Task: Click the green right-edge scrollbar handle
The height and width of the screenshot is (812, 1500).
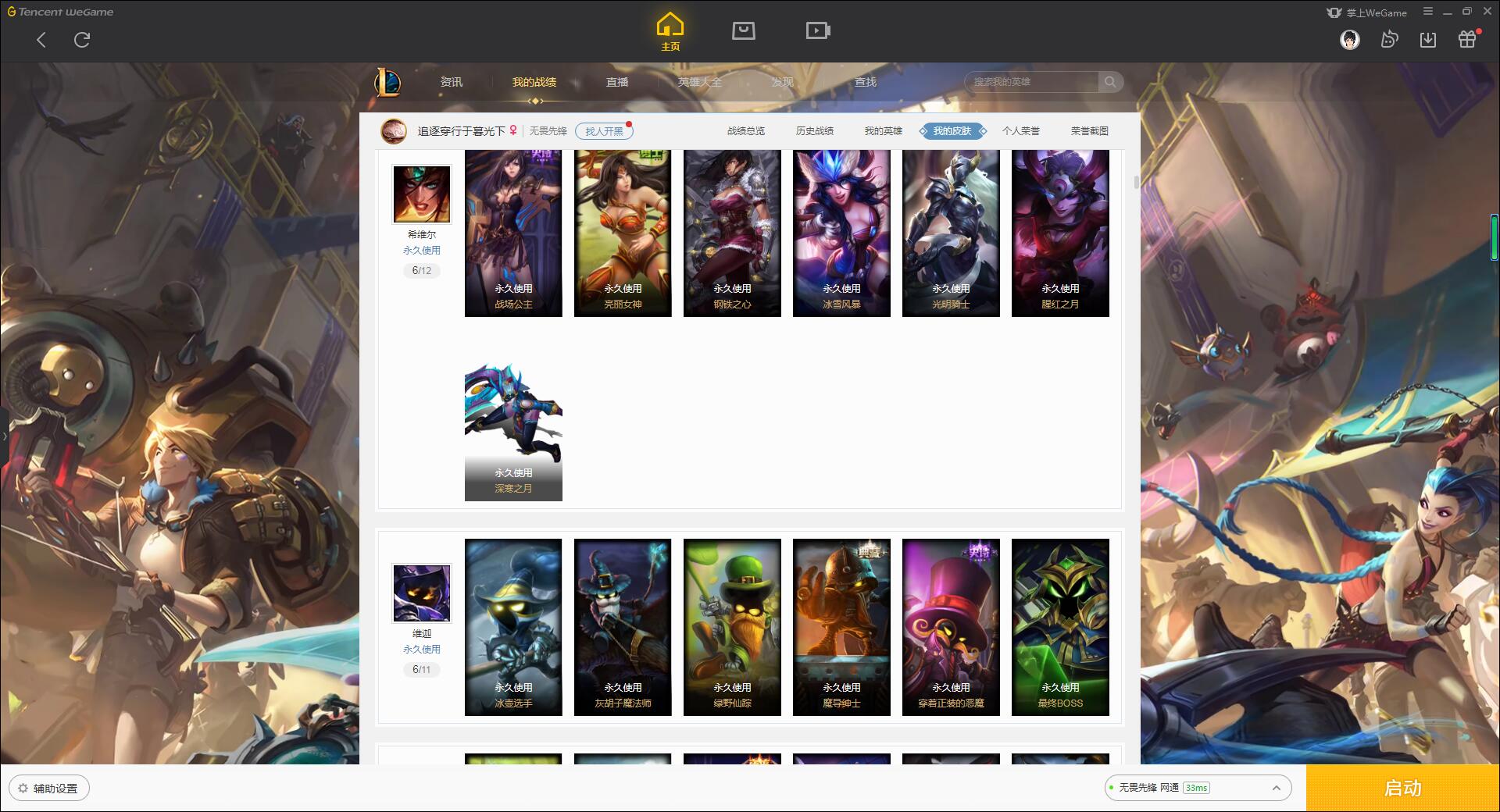Action: 1495,237
